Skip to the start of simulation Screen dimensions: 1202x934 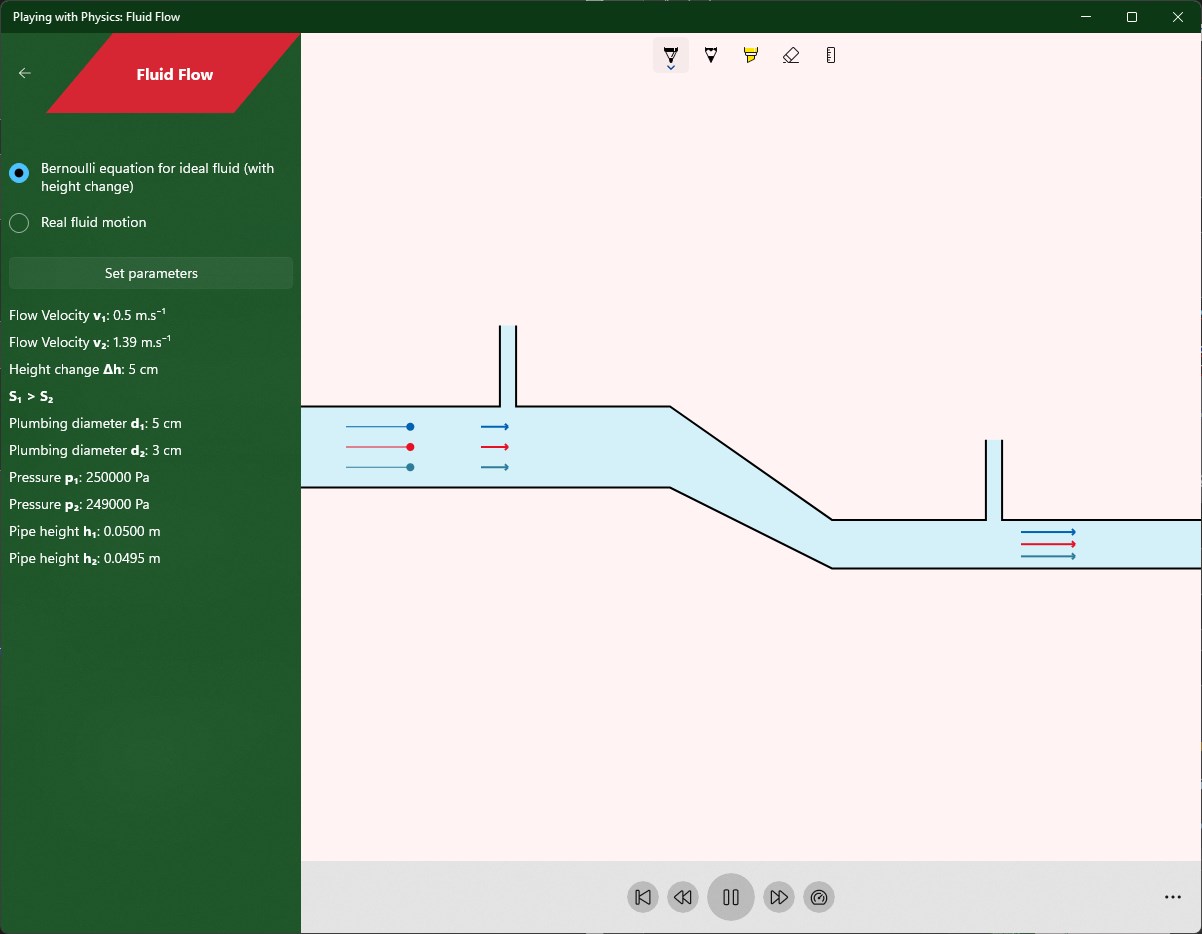click(643, 897)
